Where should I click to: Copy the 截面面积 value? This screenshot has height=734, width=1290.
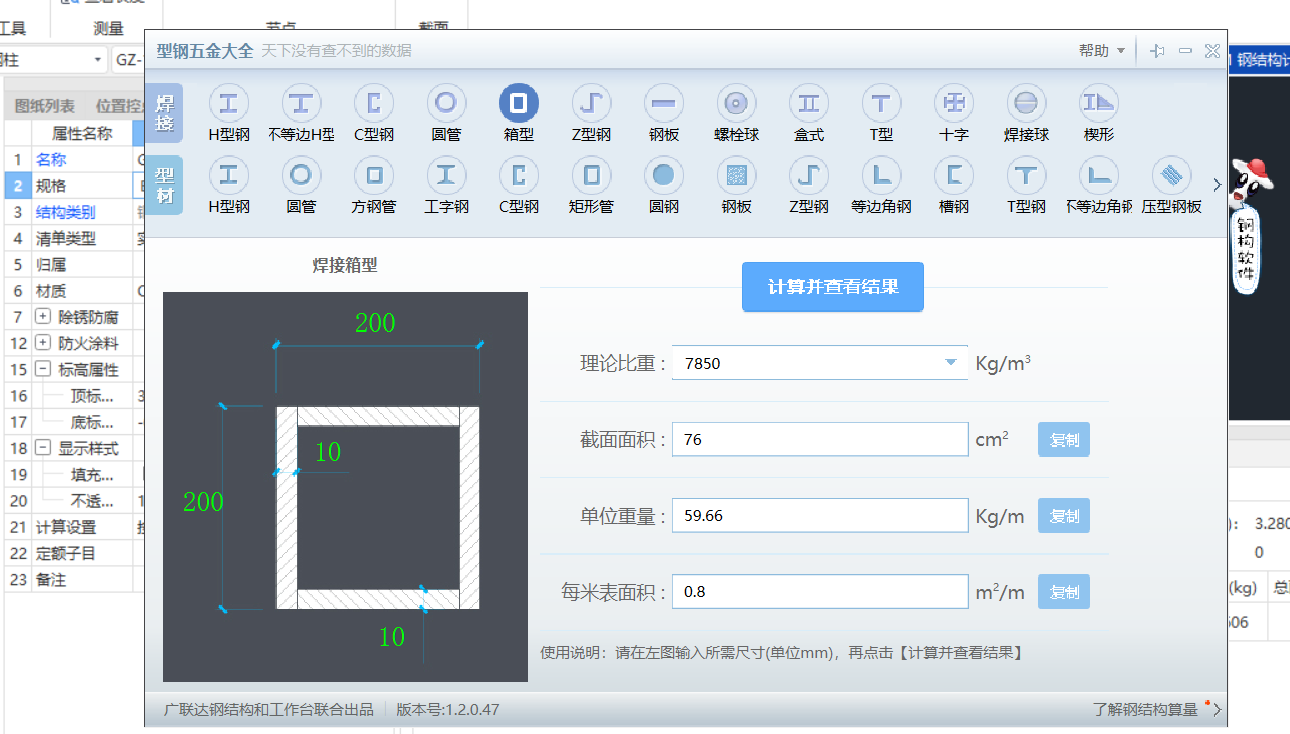coord(1064,440)
